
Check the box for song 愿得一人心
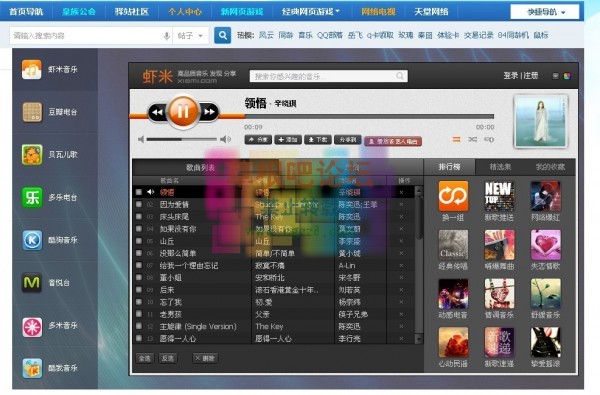(139, 338)
